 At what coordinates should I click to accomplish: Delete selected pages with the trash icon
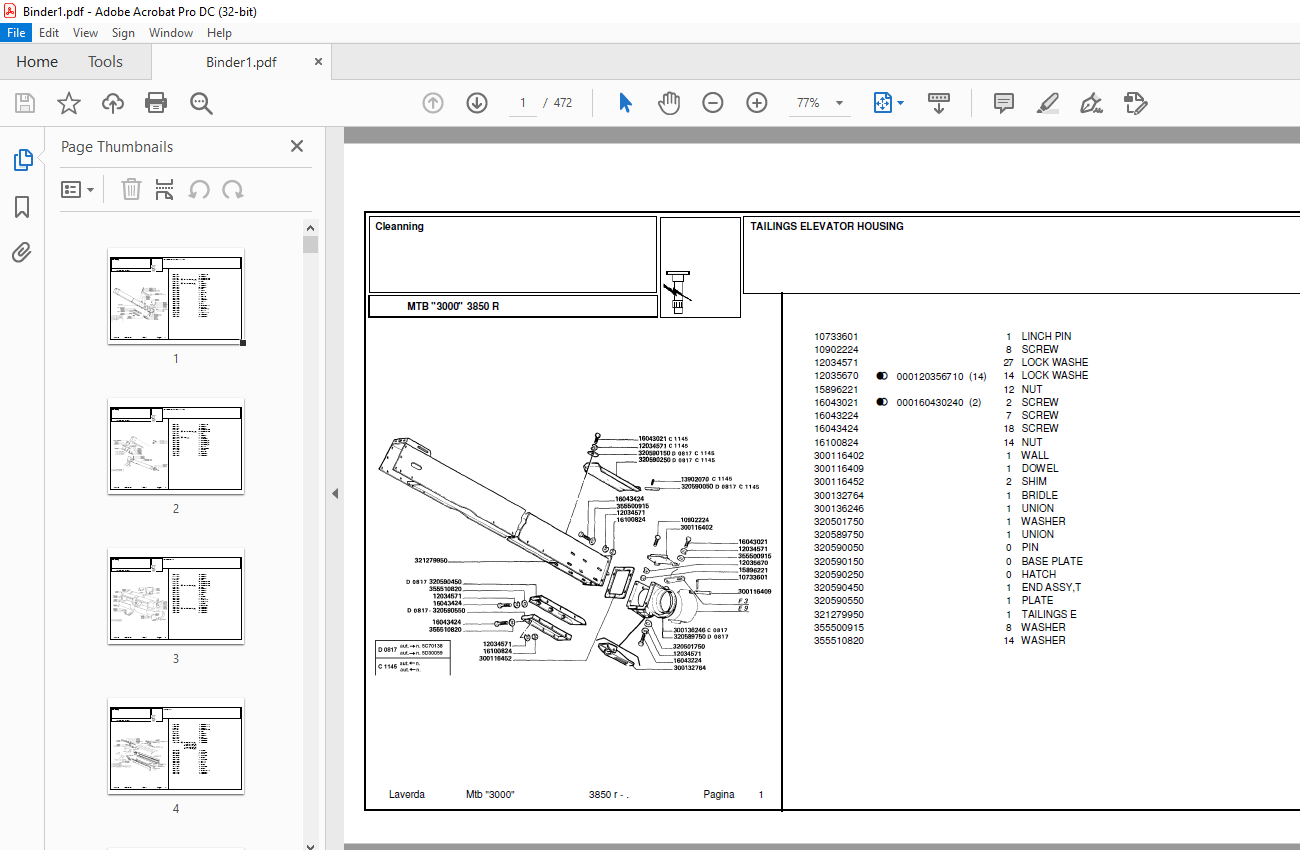[x=131, y=189]
